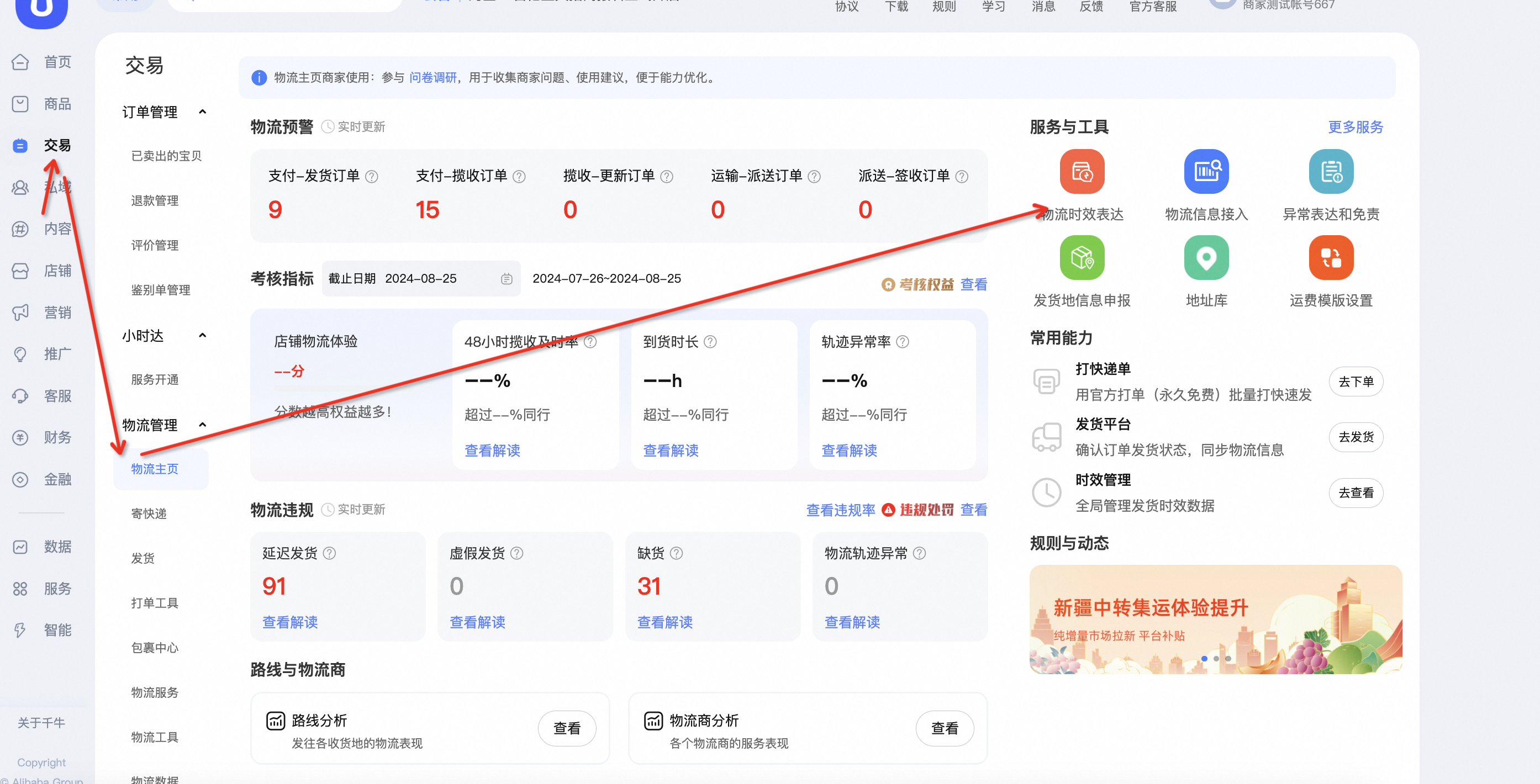Click the 交易 icon in sidebar
The width and height of the screenshot is (1540, 784).
tap(20, 146)
